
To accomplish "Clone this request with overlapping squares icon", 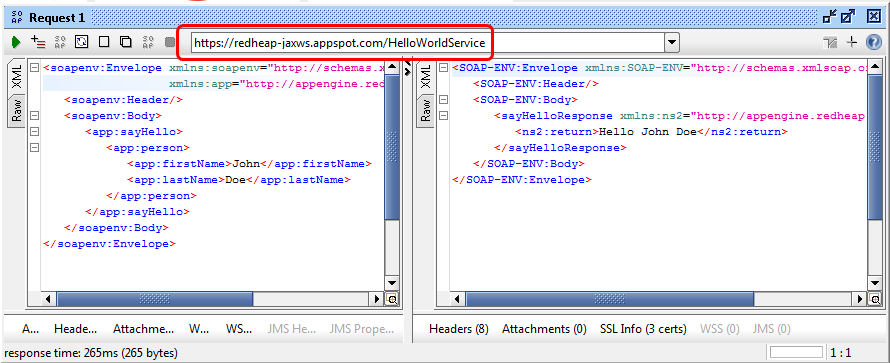I will (125, 42).
